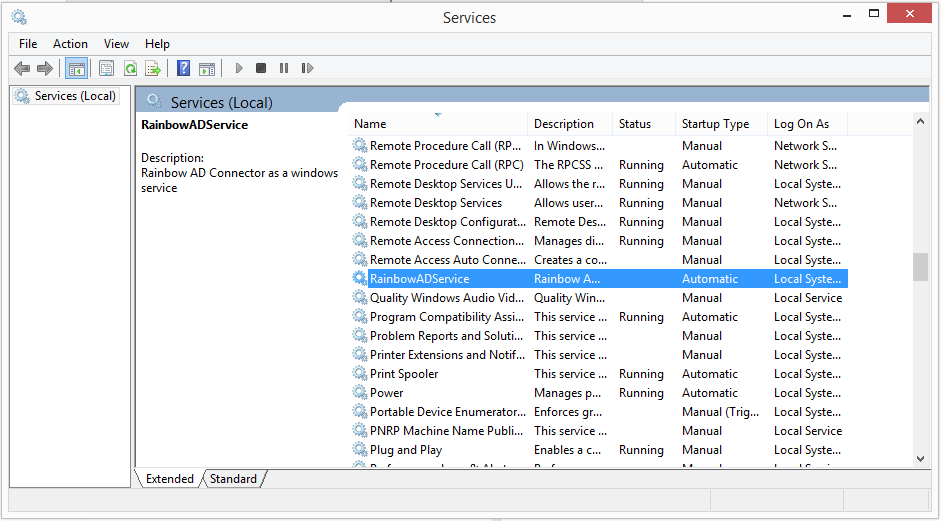Open the View menu
This screenshot has width=941, height=521.
tap(116, 44)
